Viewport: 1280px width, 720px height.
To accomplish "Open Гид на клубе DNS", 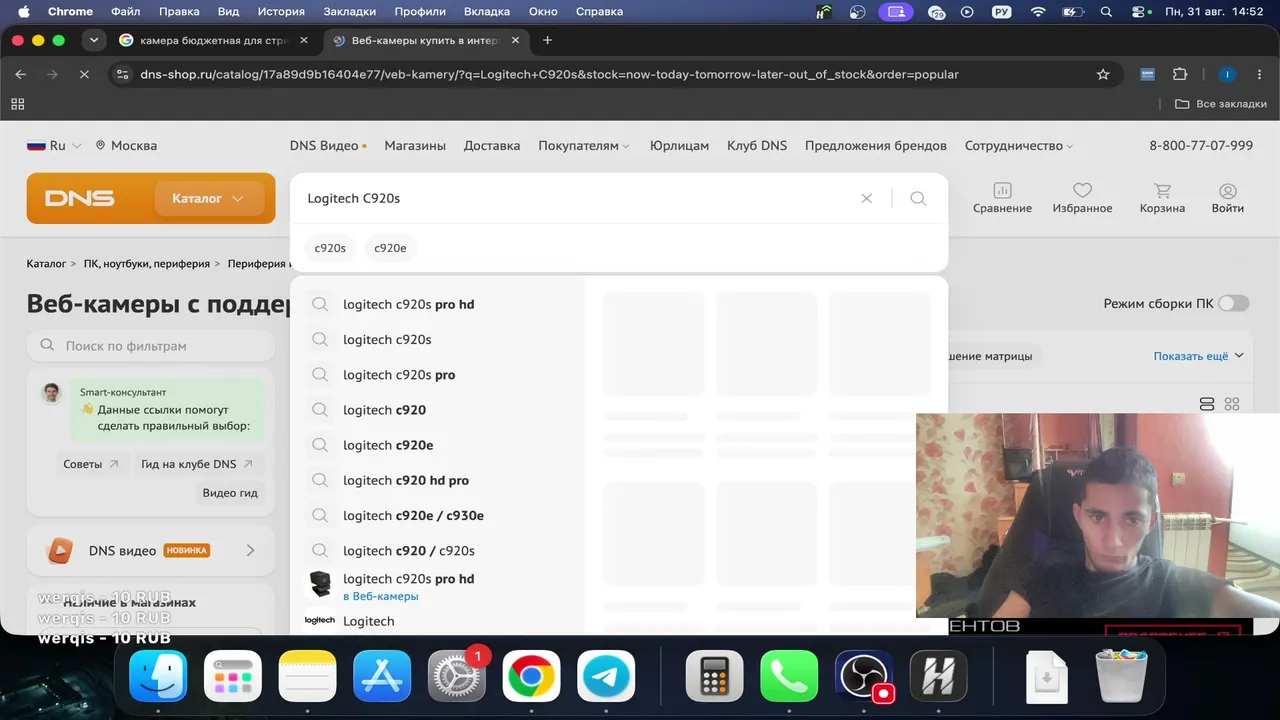I will (x=197, y=464).
